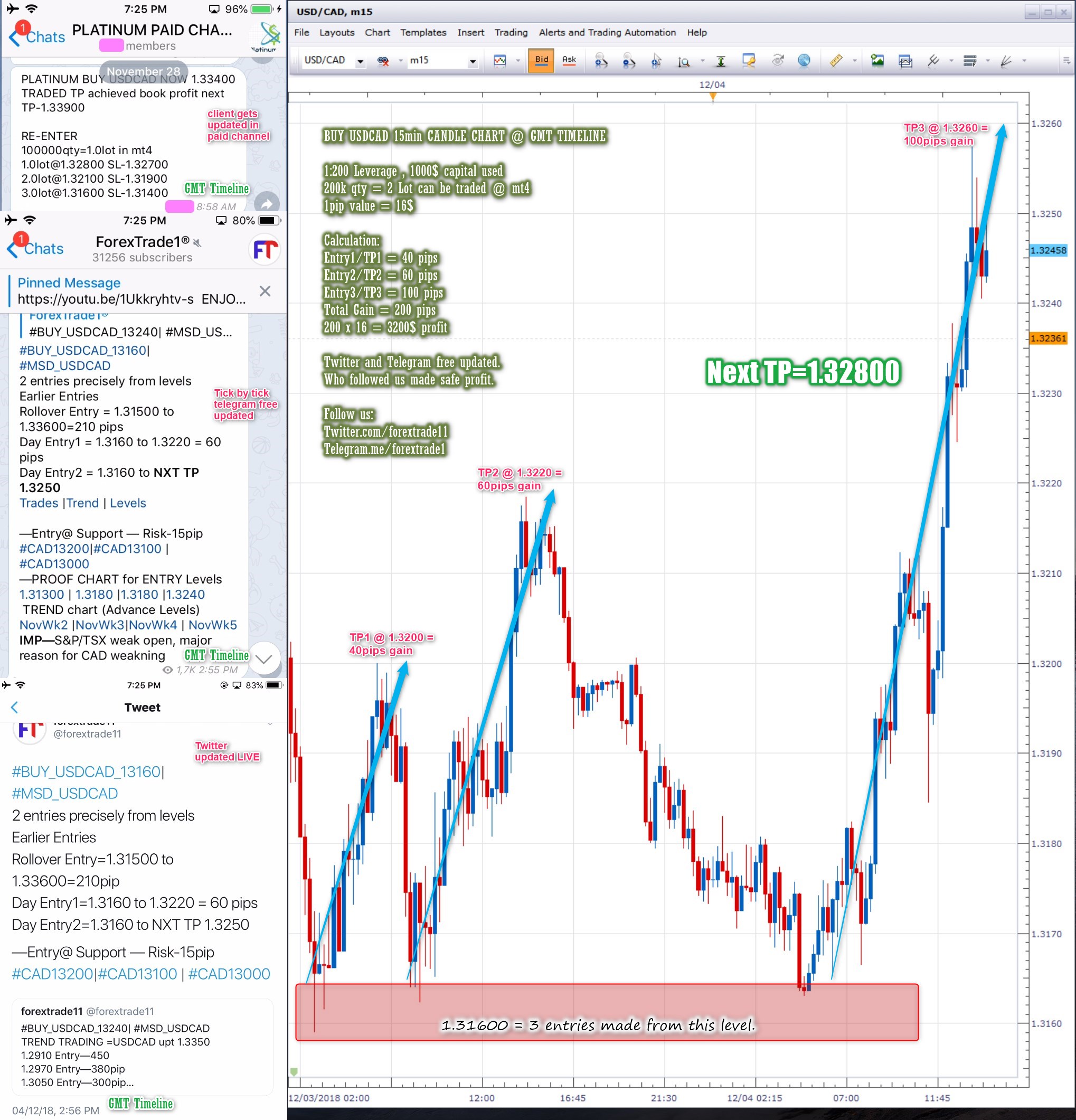Open the Platinum Paid channel avatar
The image size is (1076, 1120).
(266, 36)
